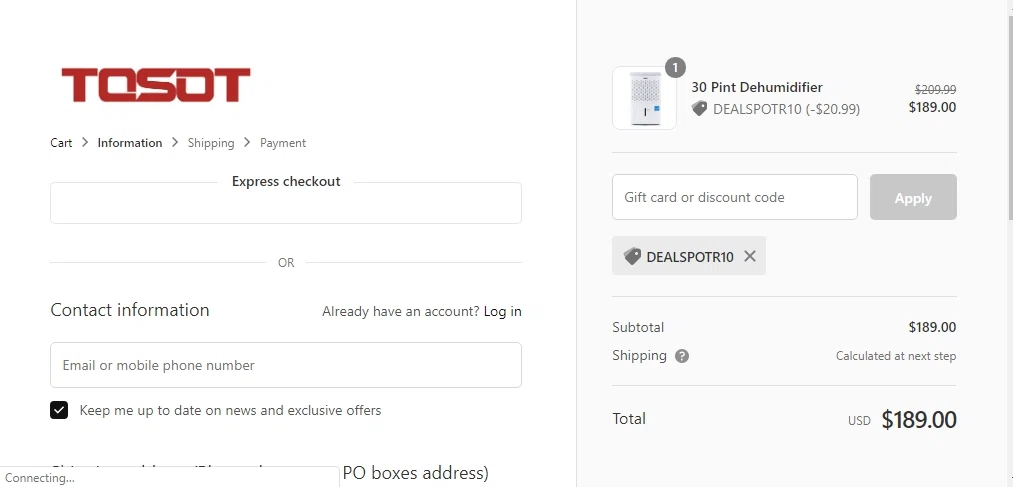
Task: Click the 30 Pint Dehumidifier title
Action: click(757, 87)
